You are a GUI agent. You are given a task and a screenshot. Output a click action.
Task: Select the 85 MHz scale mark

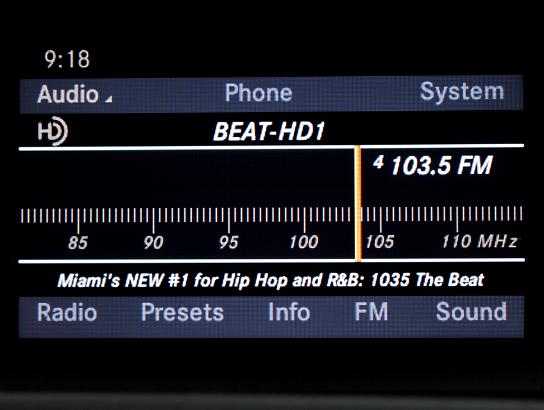[78, 243]
